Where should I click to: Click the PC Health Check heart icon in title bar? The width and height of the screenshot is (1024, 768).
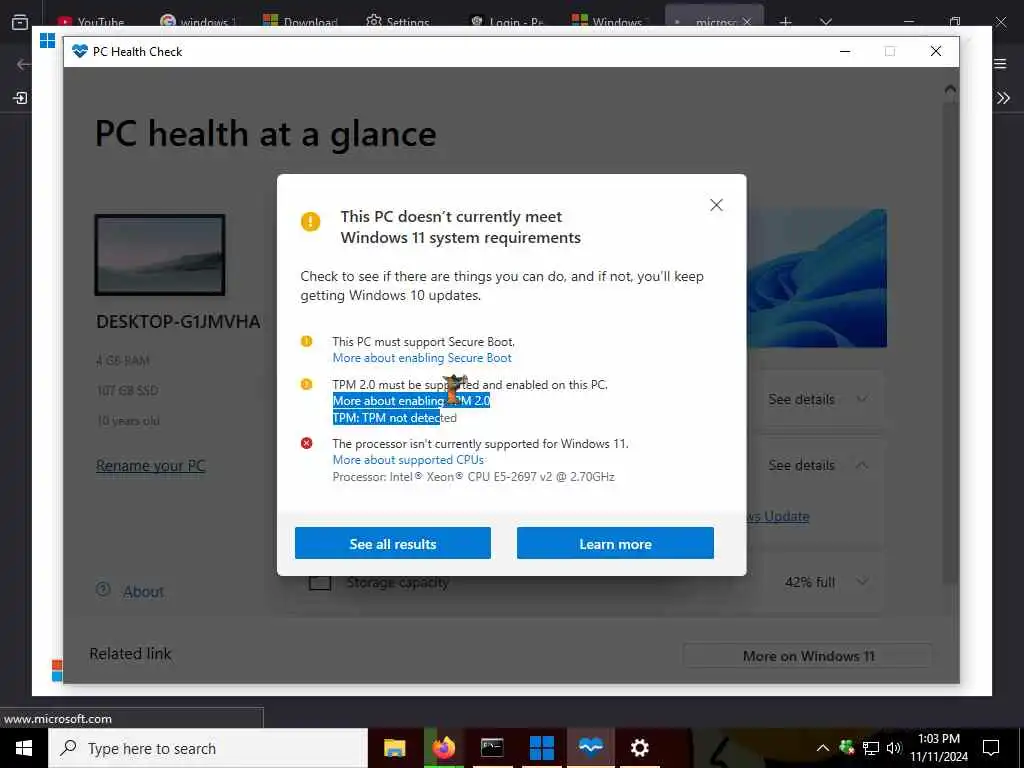(x=80, y=51)
